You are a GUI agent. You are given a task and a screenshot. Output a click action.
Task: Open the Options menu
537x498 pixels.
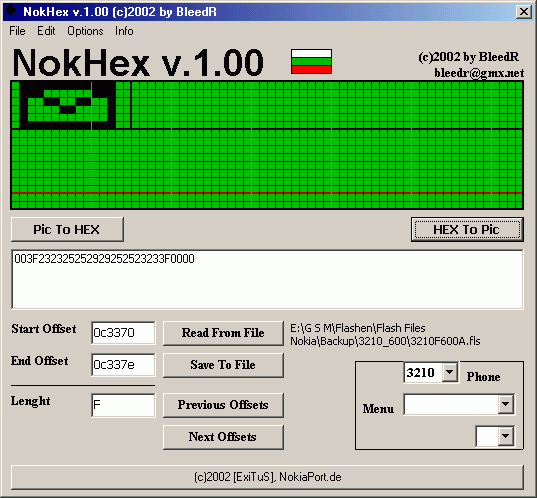pyautogui.click(x=85, y=31)
